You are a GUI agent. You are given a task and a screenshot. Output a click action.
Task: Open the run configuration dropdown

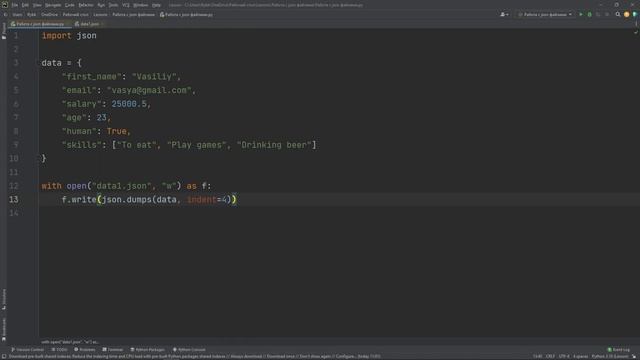545,15
